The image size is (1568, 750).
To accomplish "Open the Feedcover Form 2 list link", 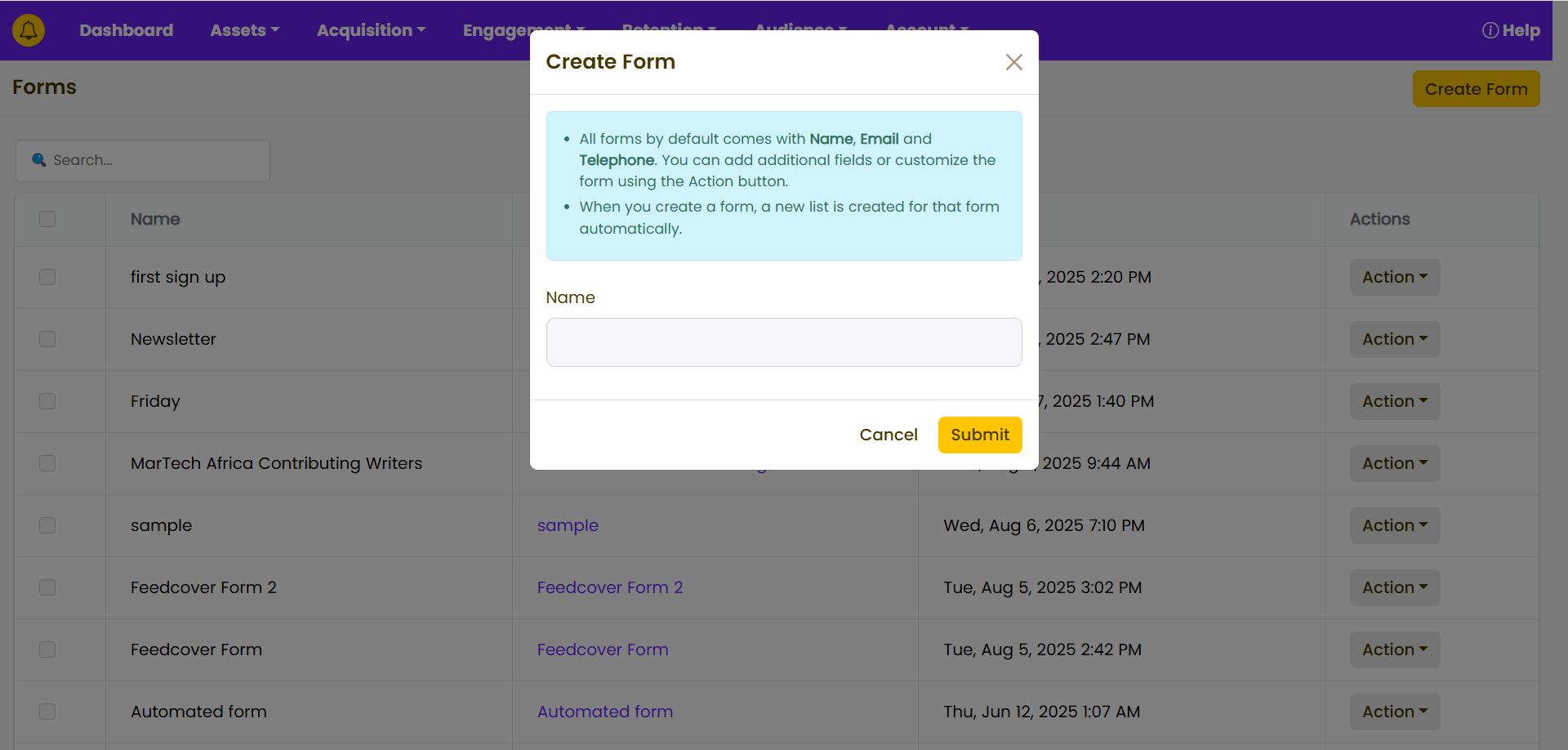I will pyautogui.click(x=609, y=587).
